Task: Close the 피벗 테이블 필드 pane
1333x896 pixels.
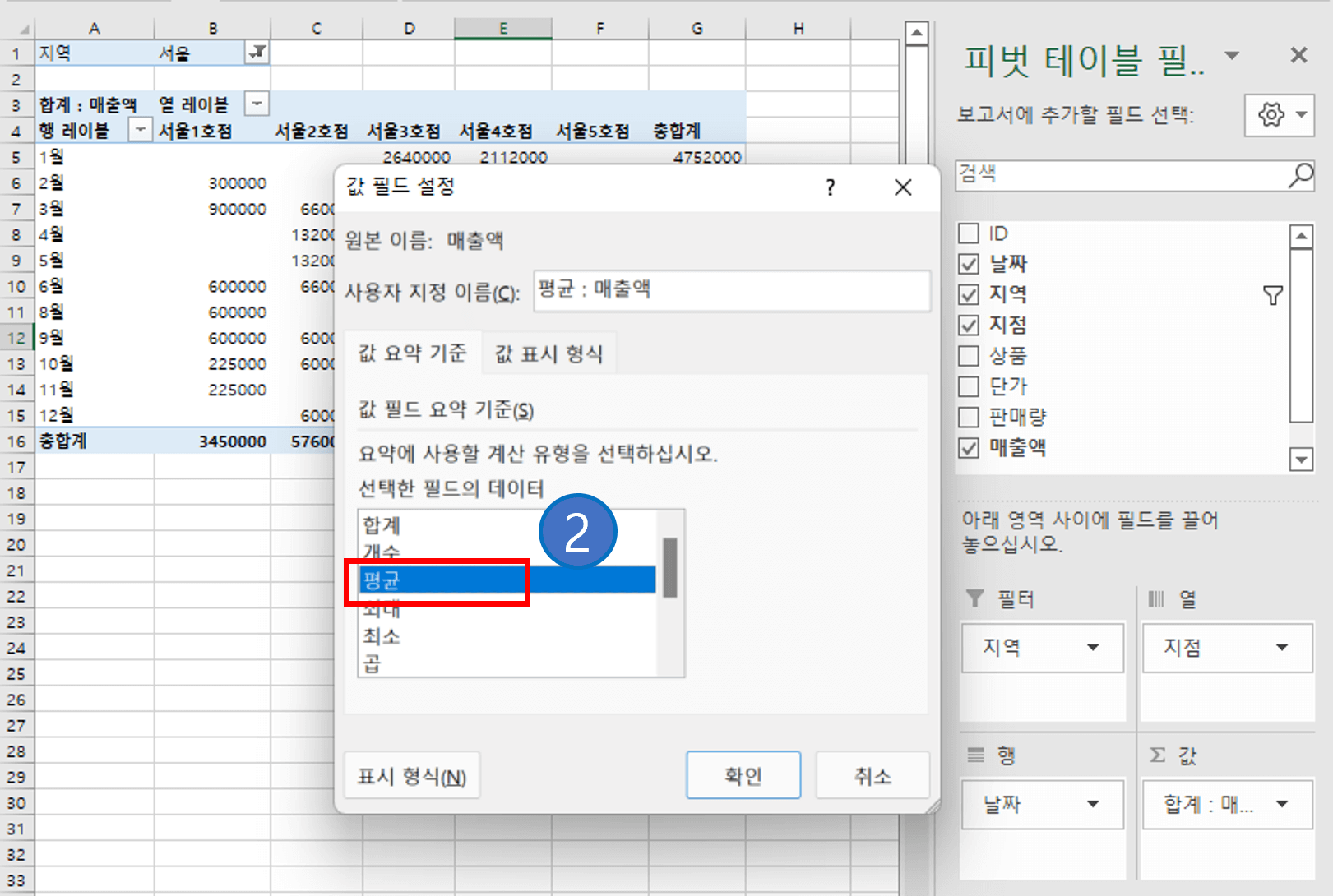Action: [x=1298, y=55]
